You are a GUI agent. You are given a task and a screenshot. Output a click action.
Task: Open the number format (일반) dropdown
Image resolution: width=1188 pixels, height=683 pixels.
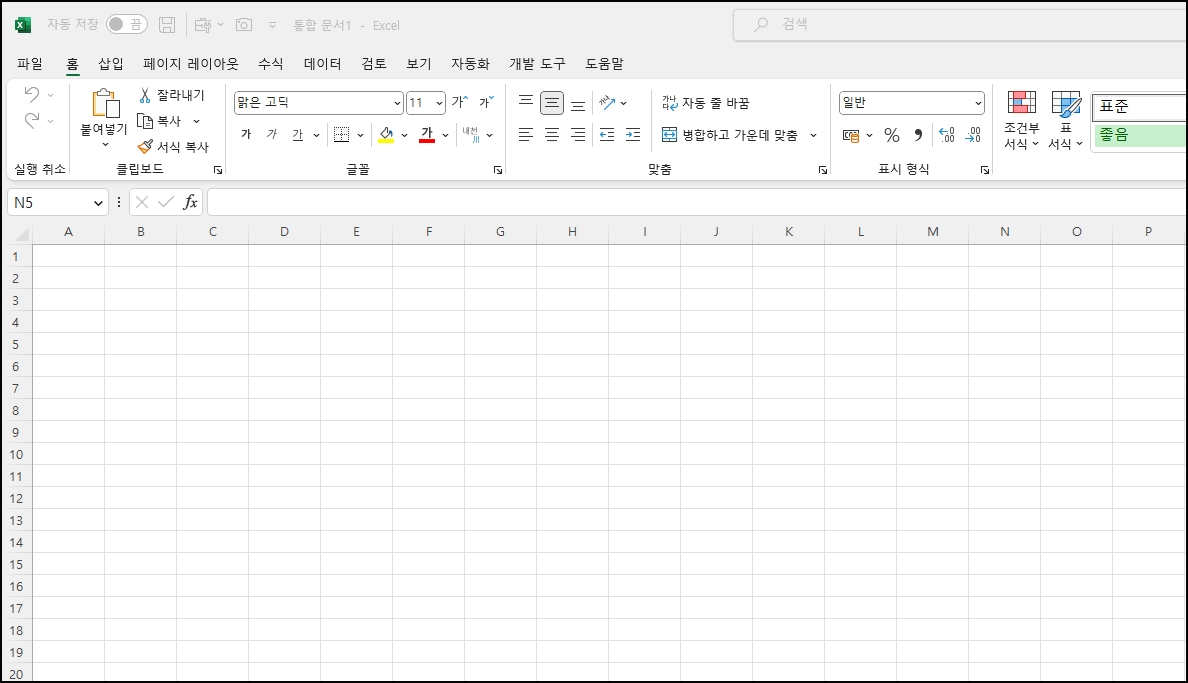point(978,102)
